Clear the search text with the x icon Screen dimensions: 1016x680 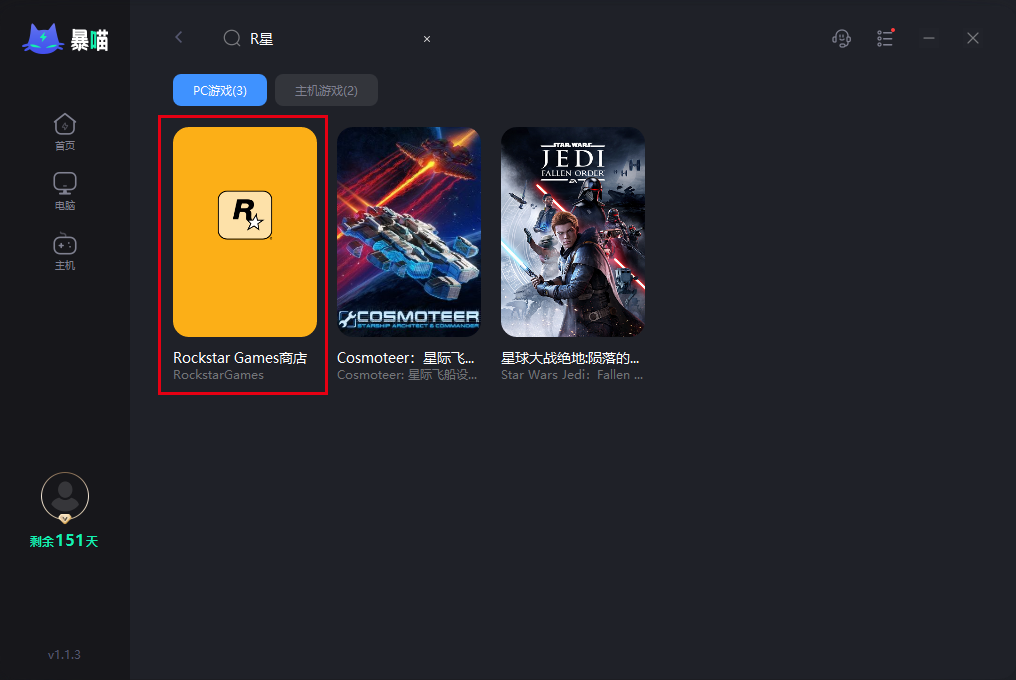click(427, 39)
